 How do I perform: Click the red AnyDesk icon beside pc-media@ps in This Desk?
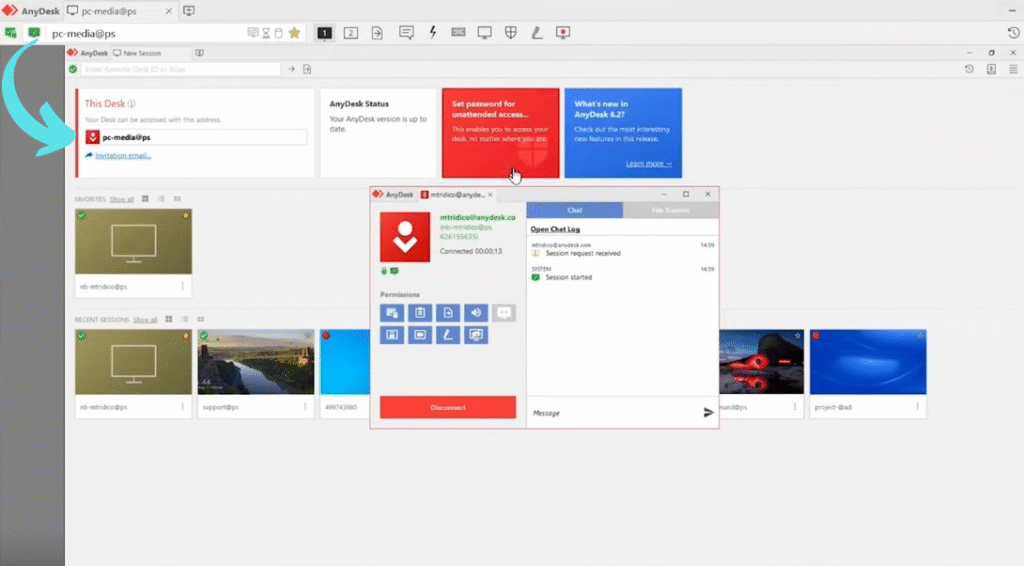coord(93,137)
